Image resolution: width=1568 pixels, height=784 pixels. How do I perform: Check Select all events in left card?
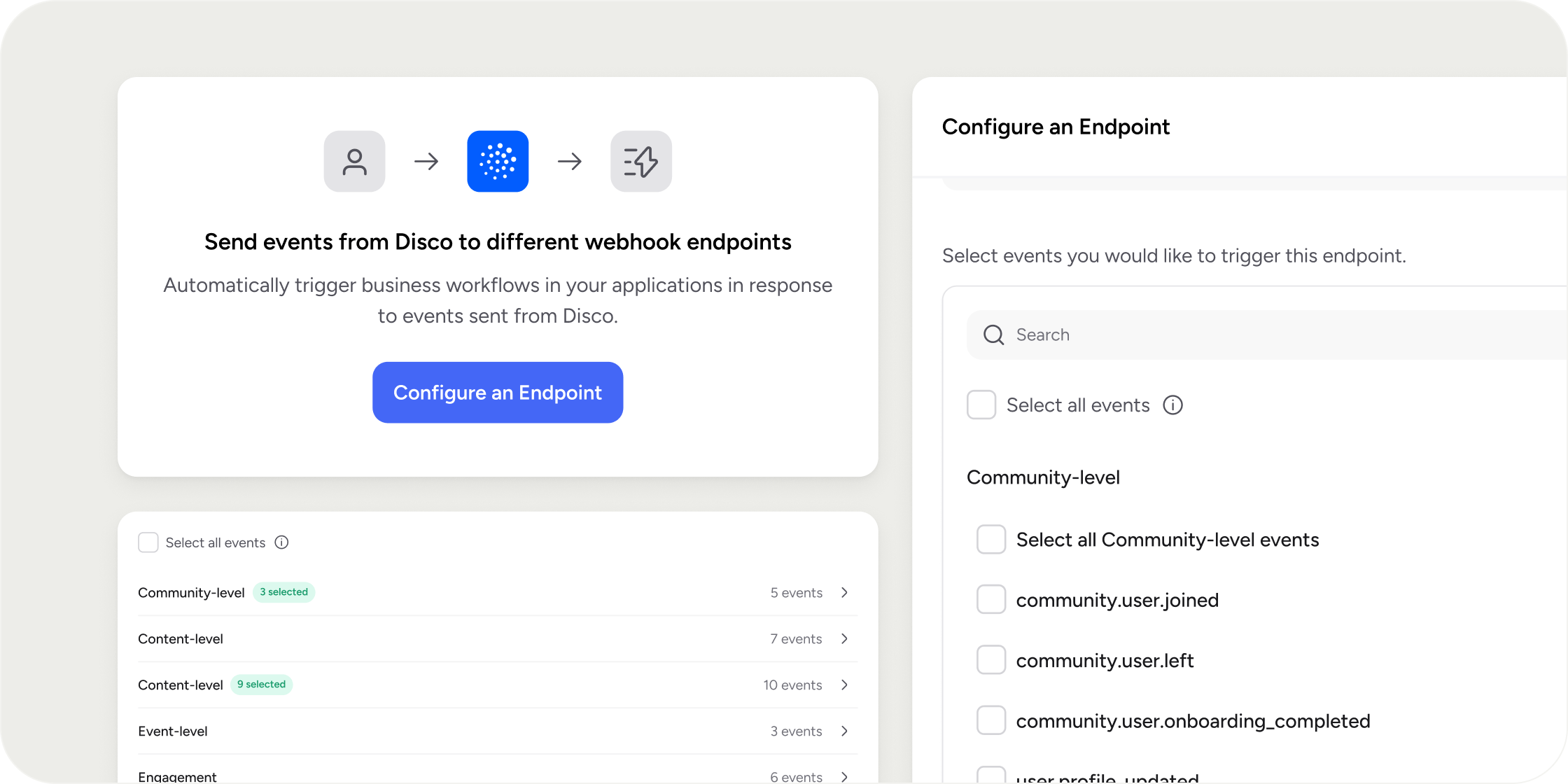[x=148, y=542]
